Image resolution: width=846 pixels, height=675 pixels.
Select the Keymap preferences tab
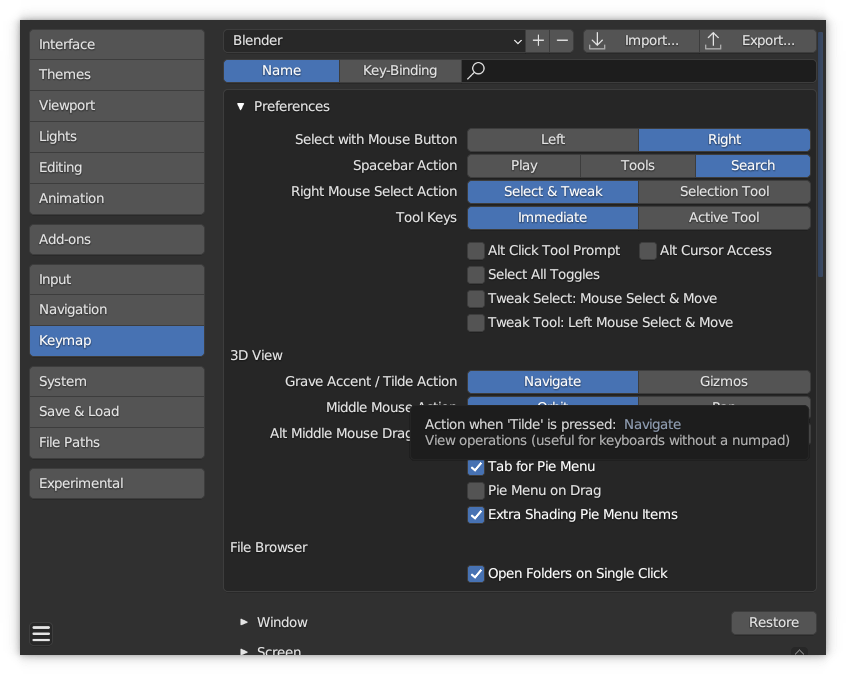117,340
